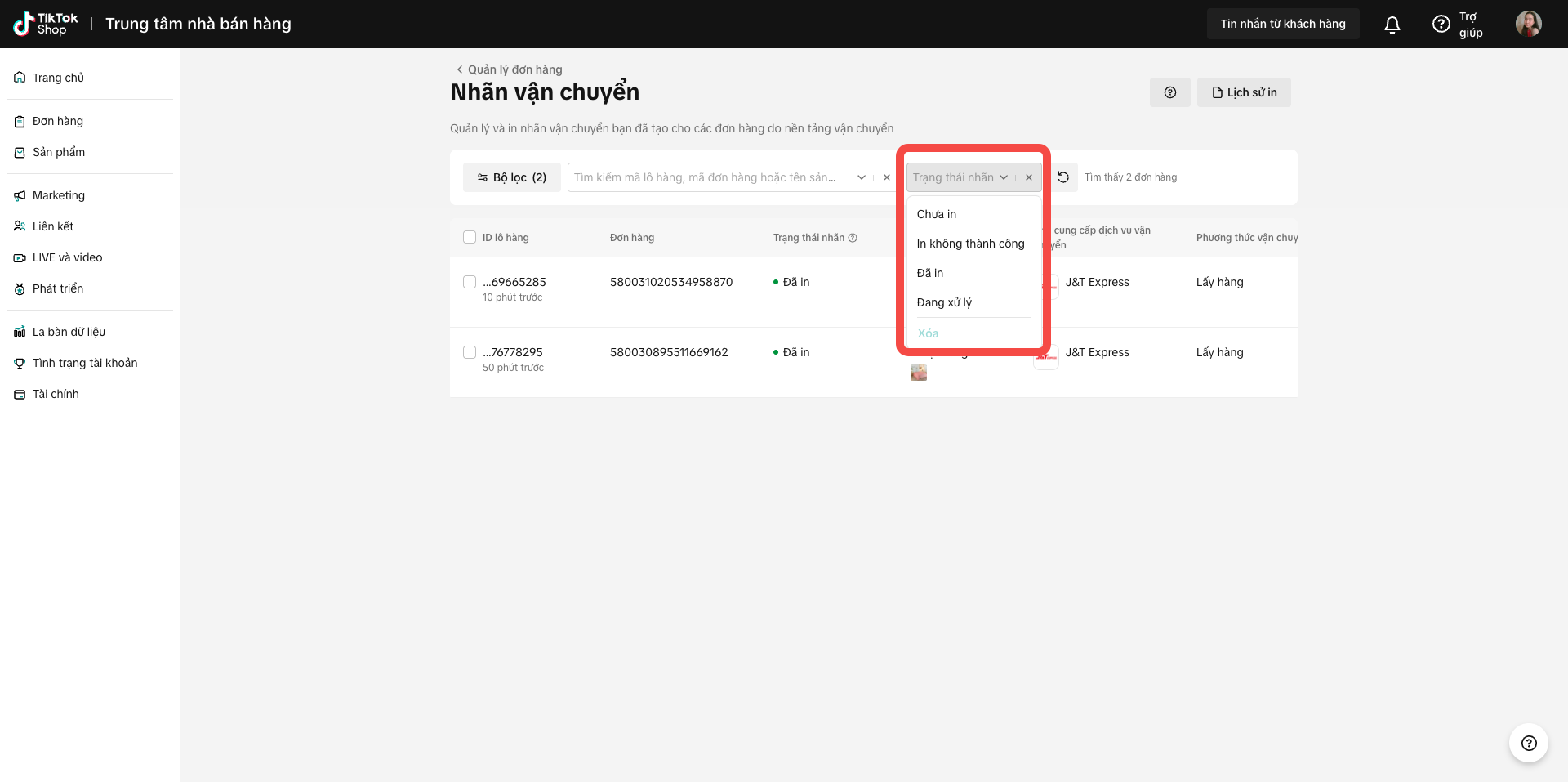Click the refresh icon next to filters
The image size is (1568, 782).
click(1063, 177)
